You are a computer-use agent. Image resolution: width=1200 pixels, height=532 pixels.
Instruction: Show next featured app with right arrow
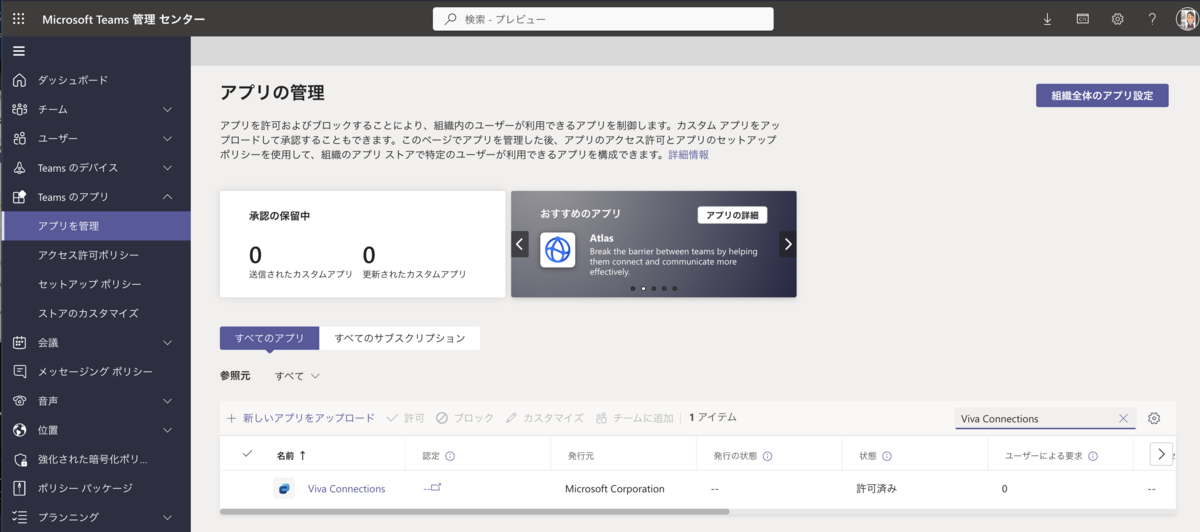[788, 244]
